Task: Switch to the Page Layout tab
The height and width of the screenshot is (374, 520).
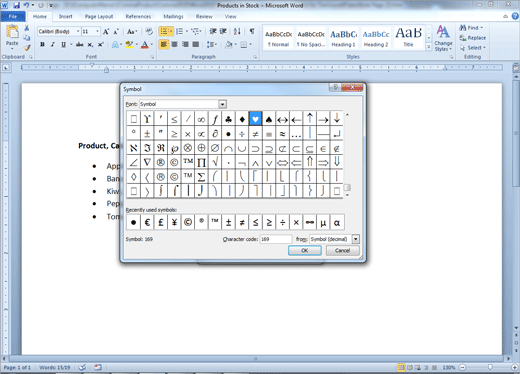Action: coord(99,16)
